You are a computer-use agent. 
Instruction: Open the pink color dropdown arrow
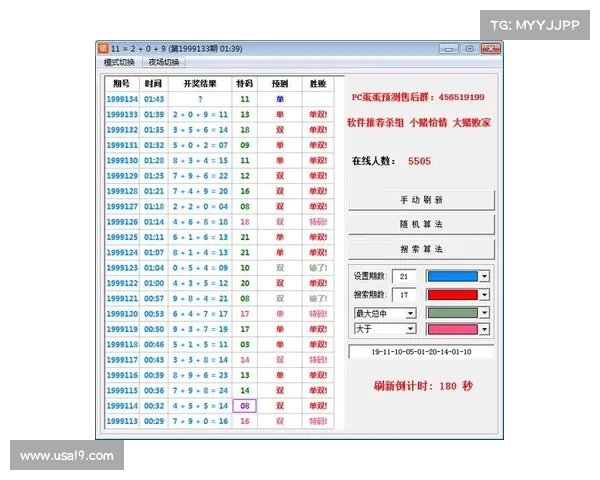tap(484, 329)
